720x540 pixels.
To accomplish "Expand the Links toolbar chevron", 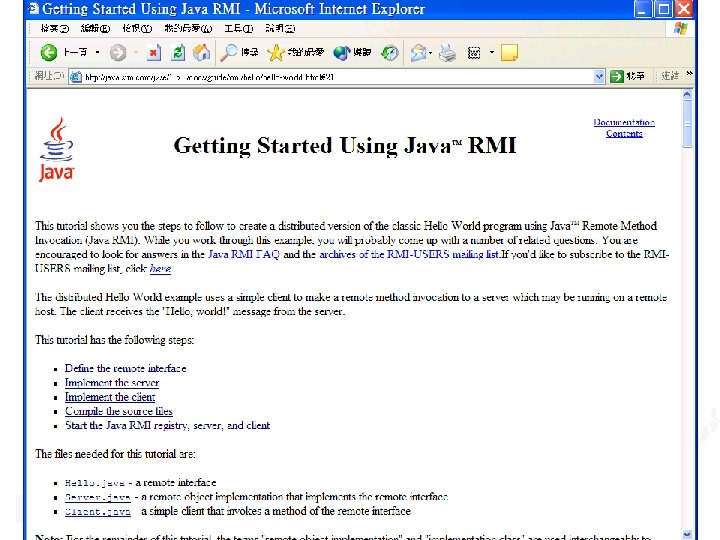I will tap(689, 73).
